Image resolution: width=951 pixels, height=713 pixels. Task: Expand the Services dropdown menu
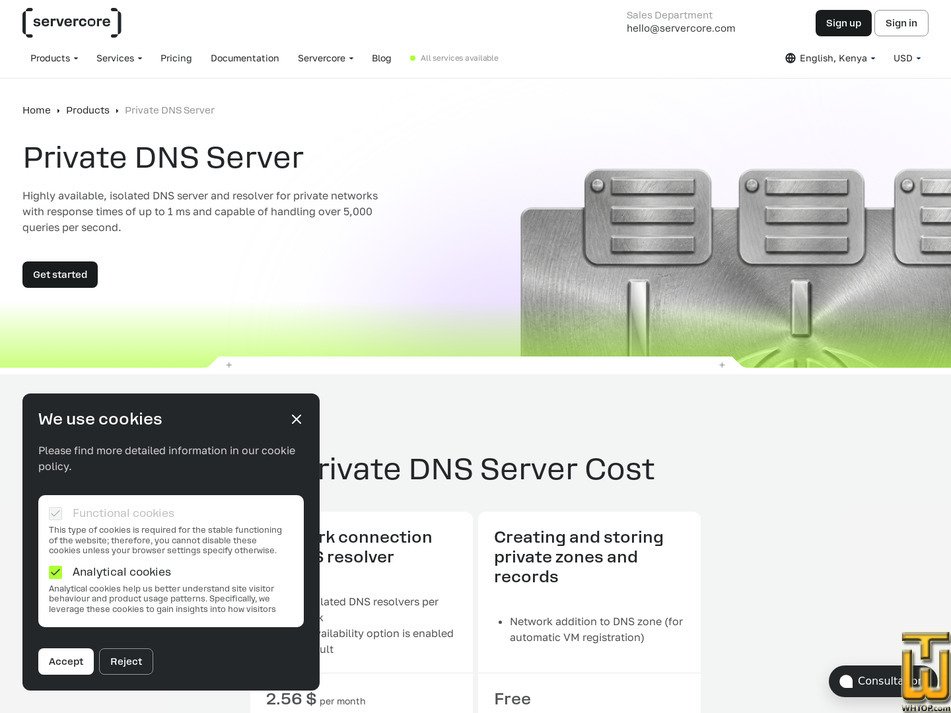point(119,58)
